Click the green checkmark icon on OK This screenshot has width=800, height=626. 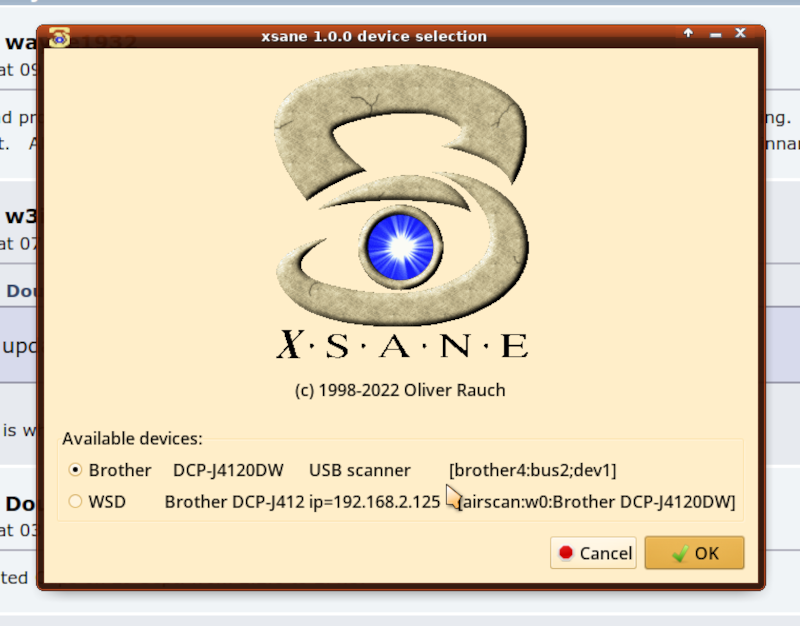pyautogui.click(x=680, y=553)
